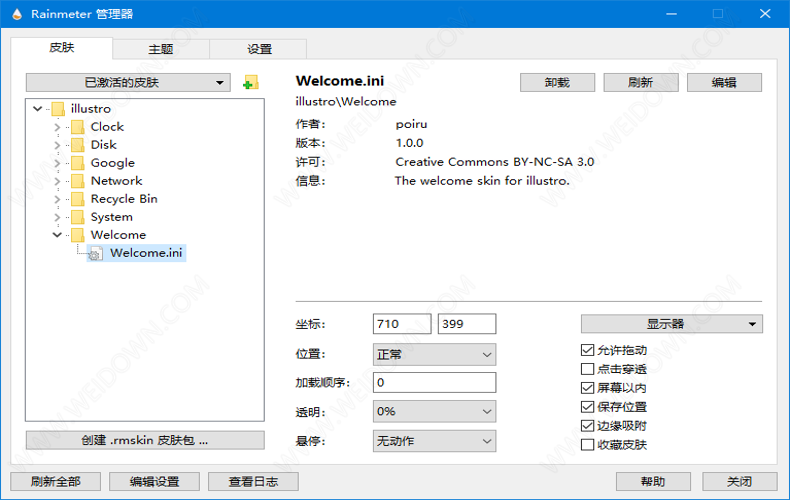This screenshot has width=790, height=500.
Task: Click the 刷新全部 button
Action: pyautogui.click(x=55, y=482)
